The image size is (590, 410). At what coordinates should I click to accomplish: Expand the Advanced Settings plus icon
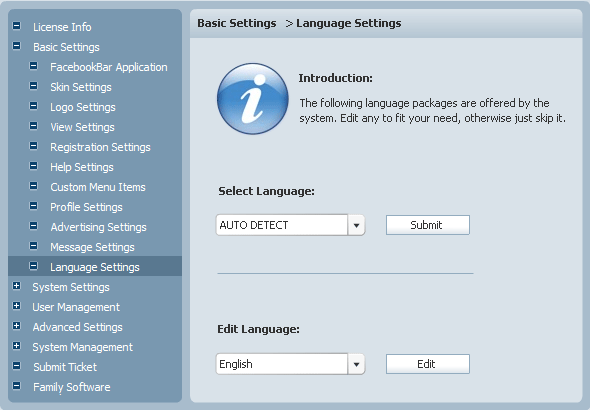(x=17, y=326)
